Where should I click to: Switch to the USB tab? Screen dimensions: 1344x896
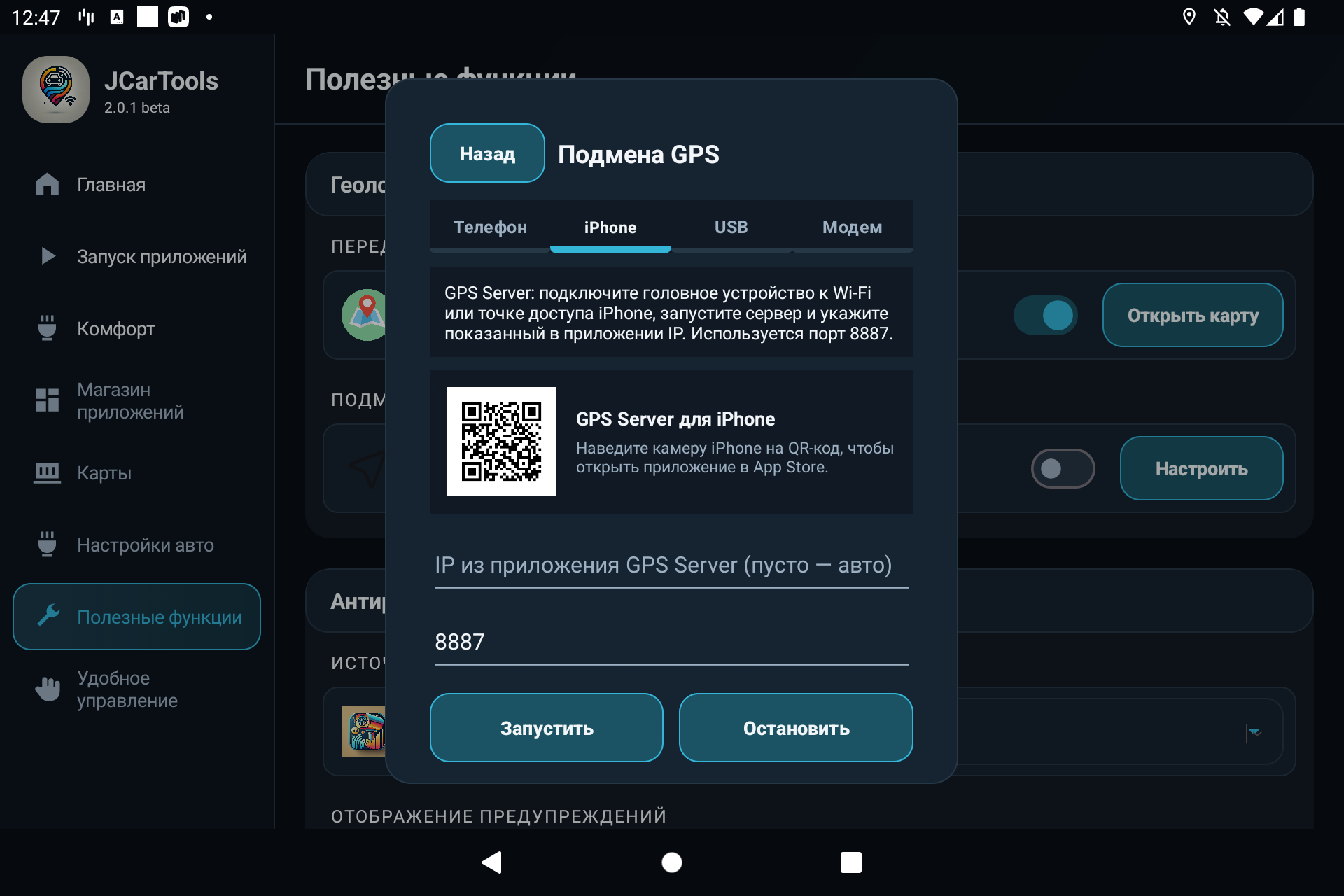[731, 227]
